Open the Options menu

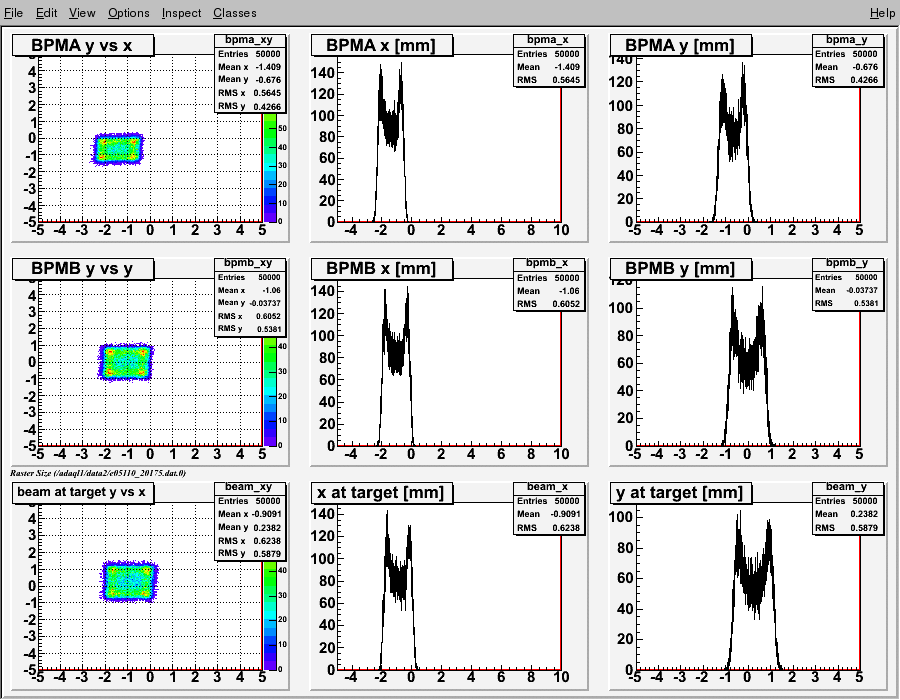[129, 13]
